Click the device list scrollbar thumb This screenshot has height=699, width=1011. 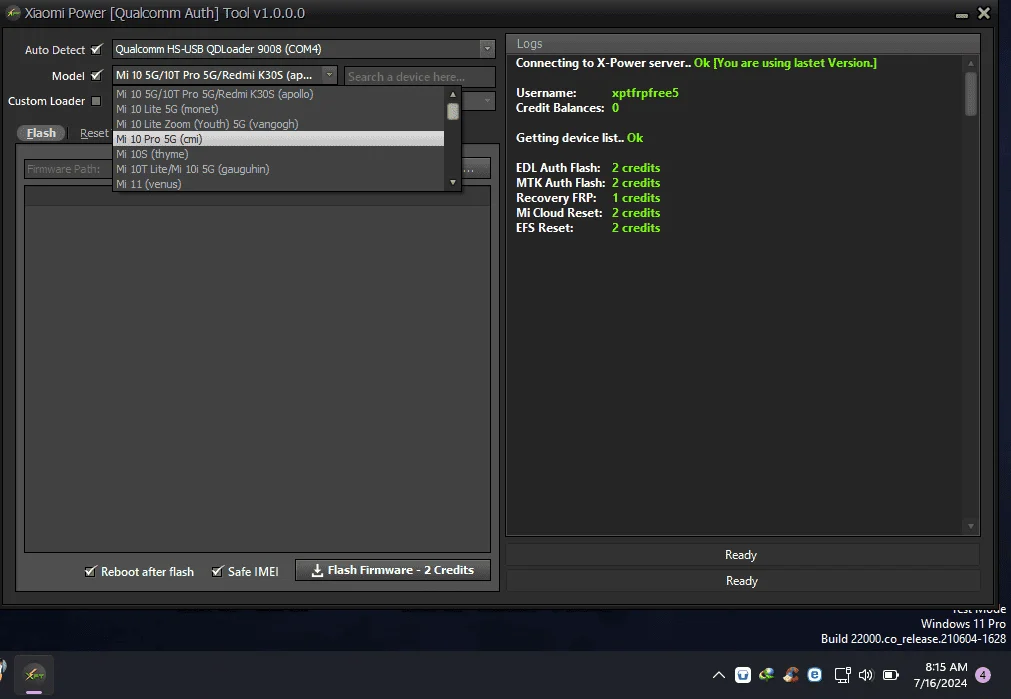tap(453, 111)
